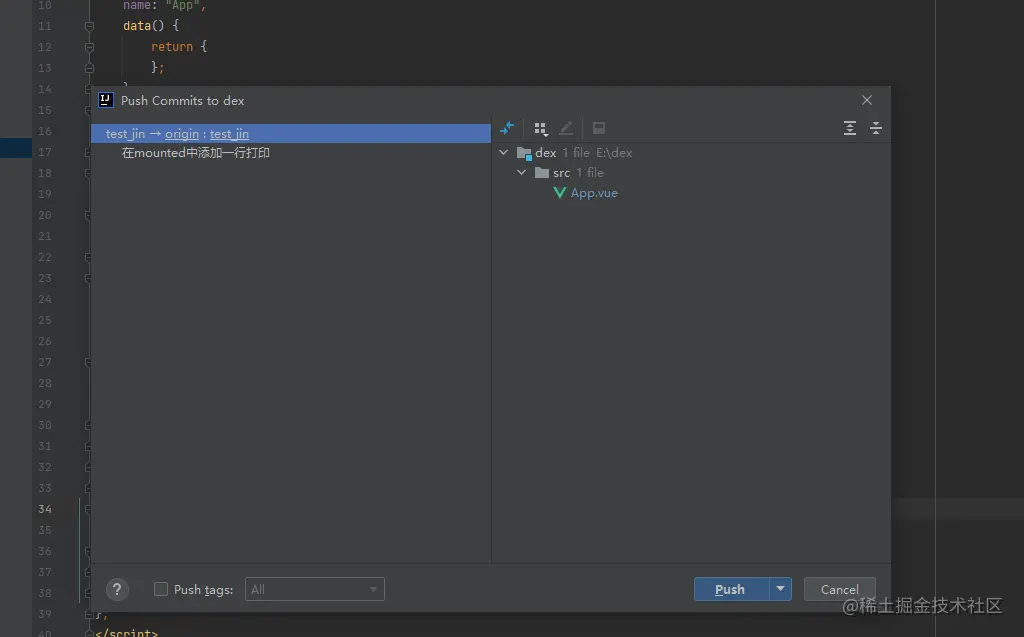Collapse the src folder node

tap(521, 172)
